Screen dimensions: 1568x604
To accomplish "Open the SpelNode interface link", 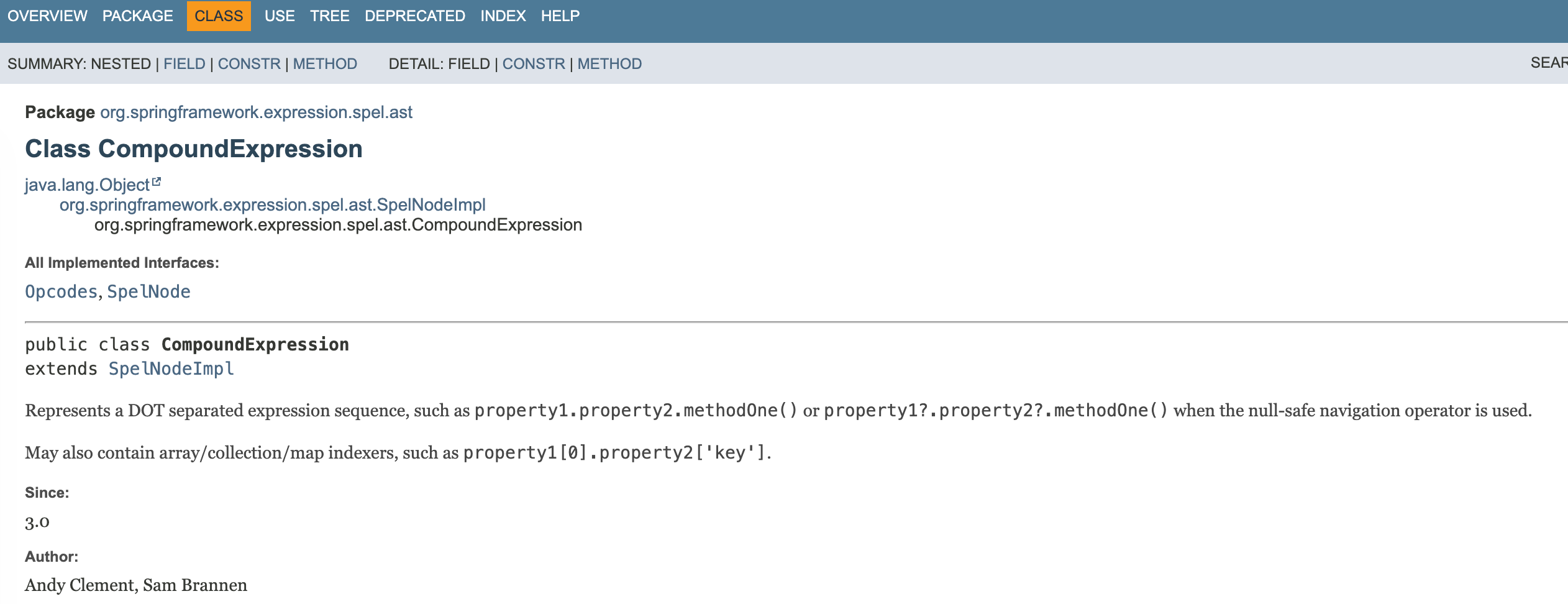I will pos(148,292).
